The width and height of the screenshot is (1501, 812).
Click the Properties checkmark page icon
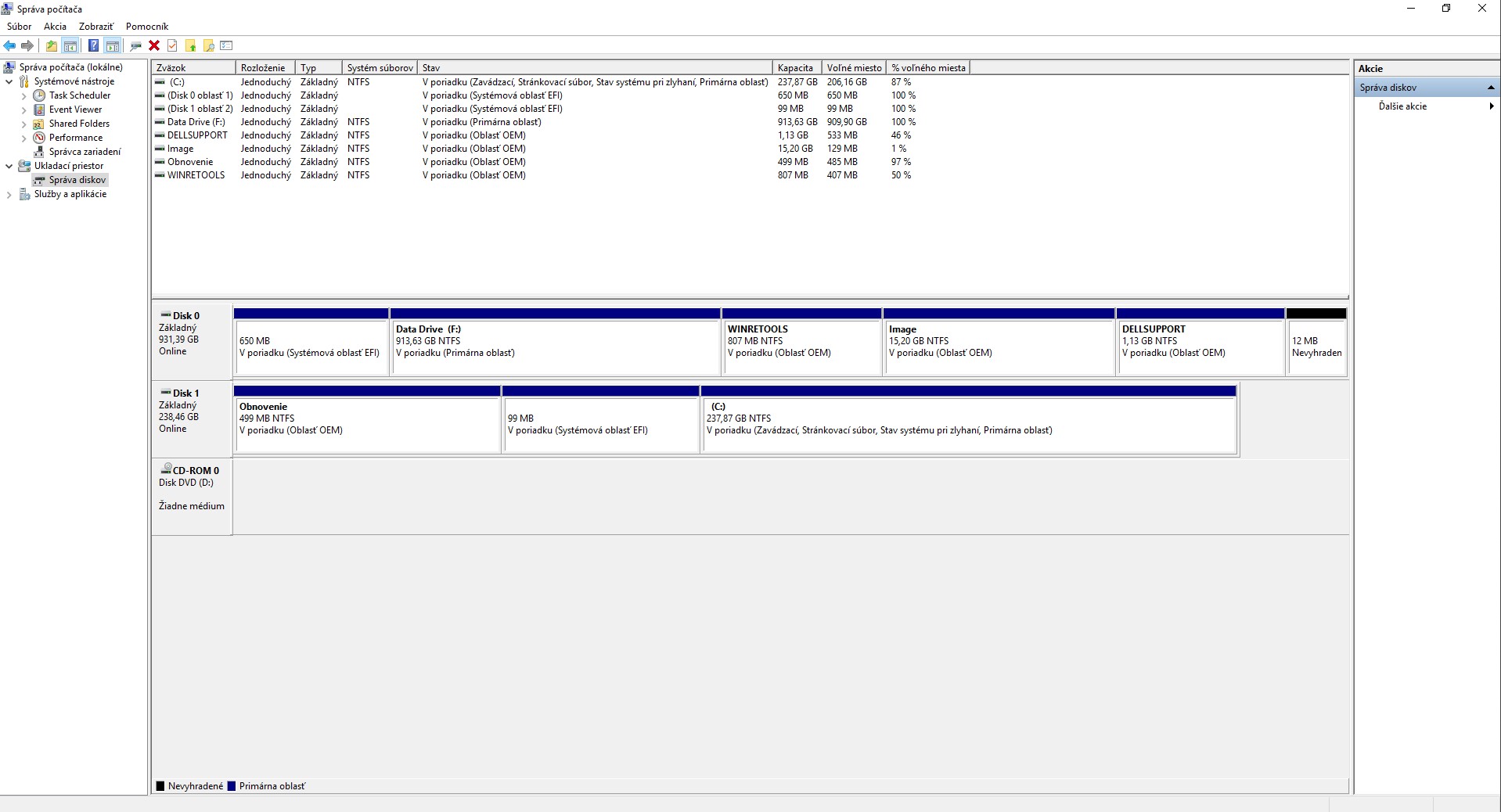click(x=172, y=46)
